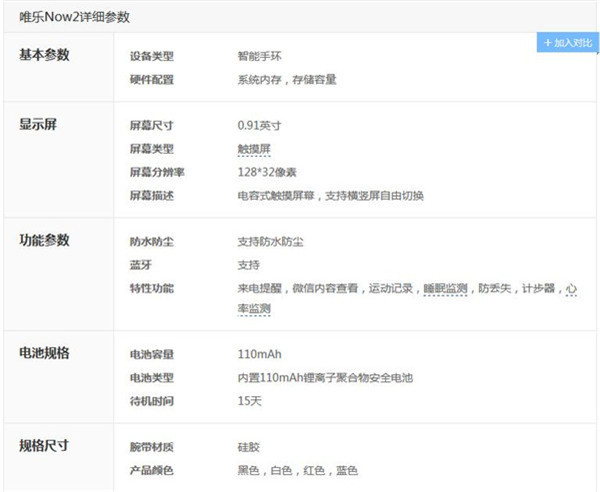Image resolution: width=600 pixels, height=492 pixels.
Task: Click the 电池规格 section heading
Action: pyautogui.click(x=44, y=353)
